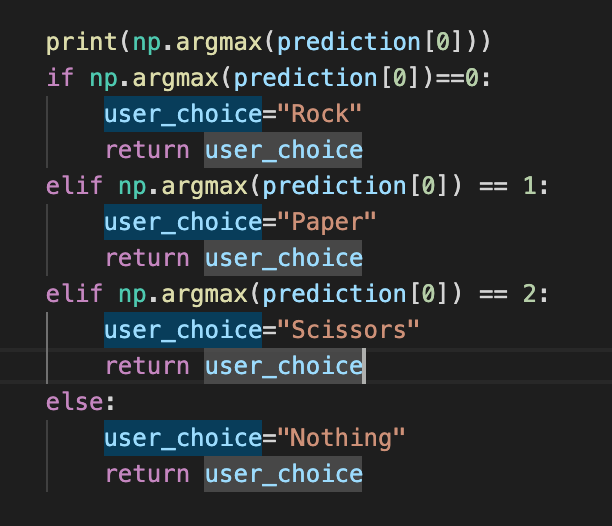Place cursor on user_choice before "Rock"
Screen dimensions: 612x526
click(x=183, y=114)
